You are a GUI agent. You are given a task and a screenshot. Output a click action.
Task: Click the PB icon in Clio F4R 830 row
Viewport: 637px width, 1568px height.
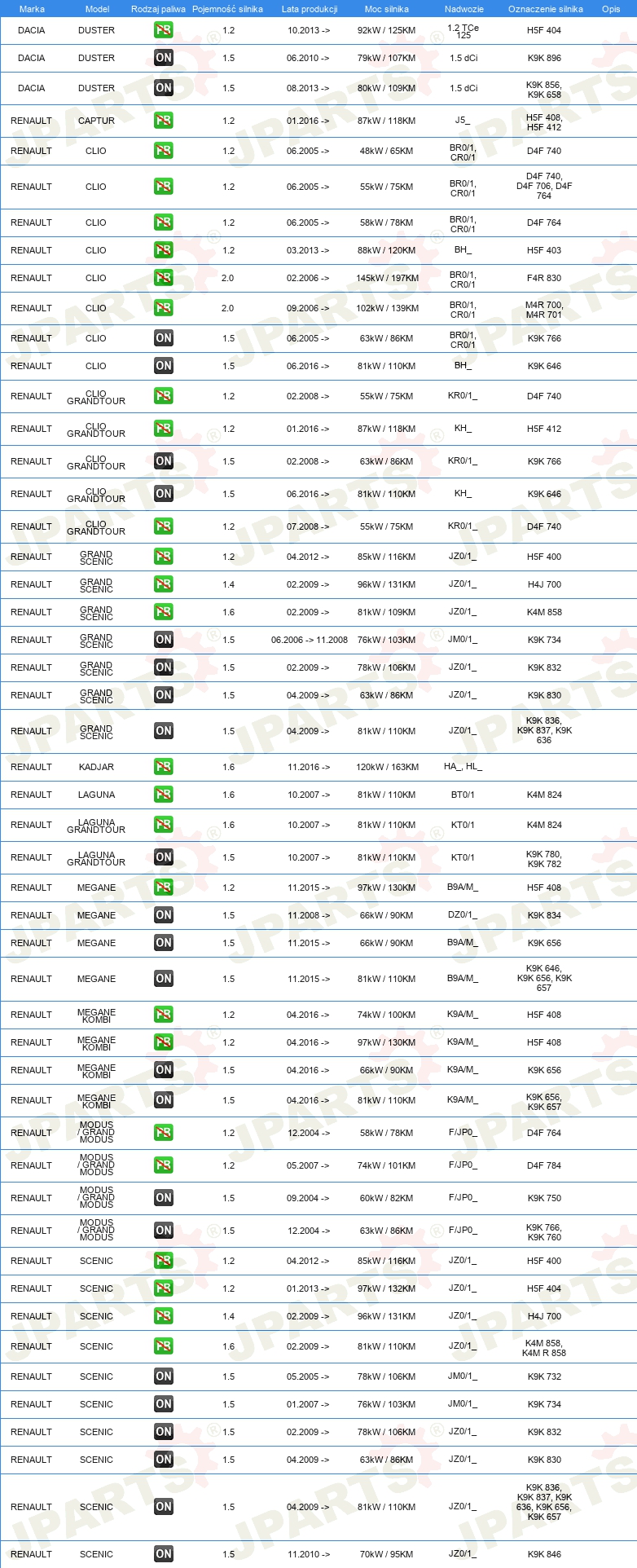[x=164, y=278]
